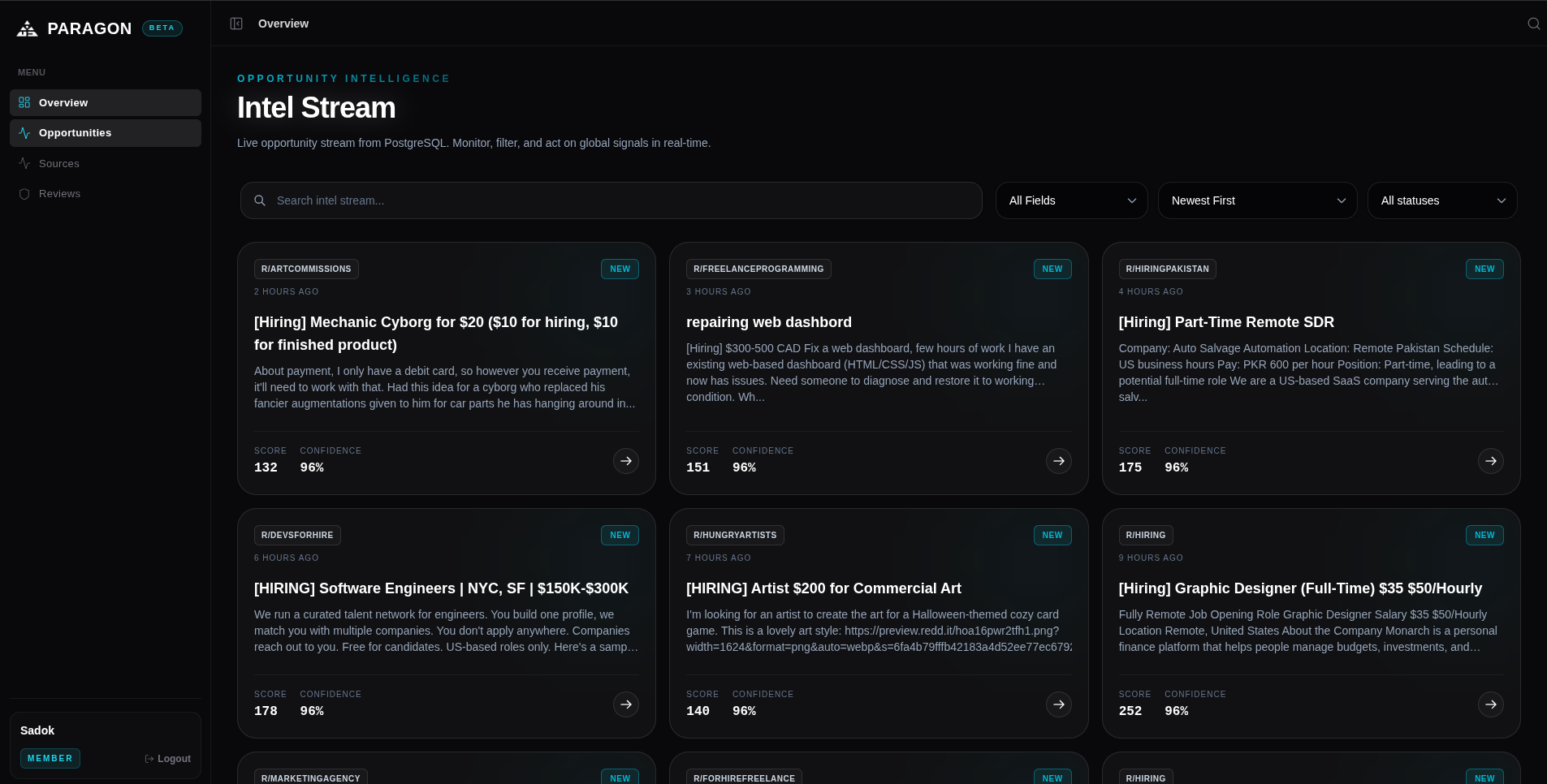Open the Software Engineers NYC SF post title

pos(441,588)
